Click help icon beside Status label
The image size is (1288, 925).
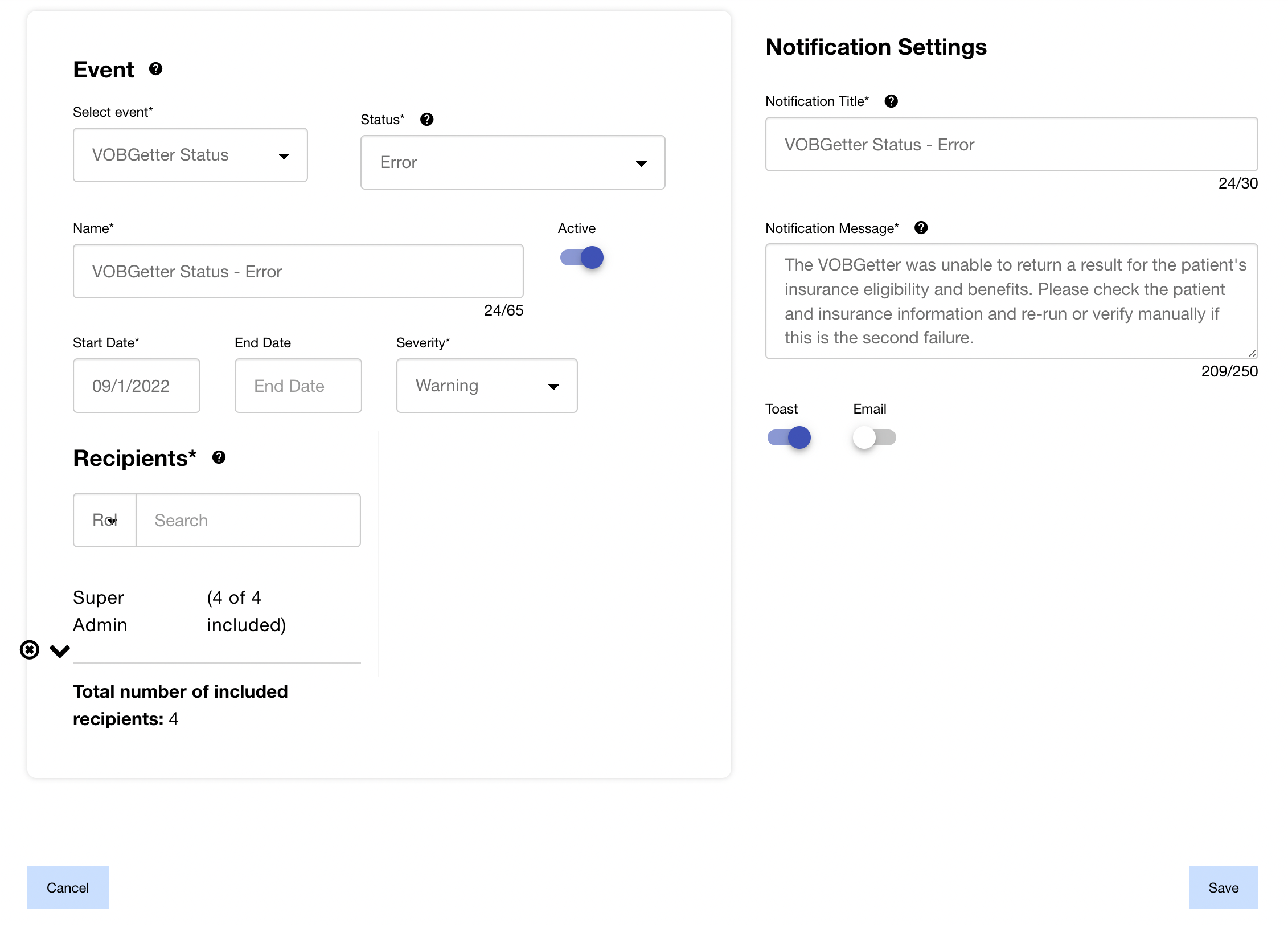(x=426, y=120)
